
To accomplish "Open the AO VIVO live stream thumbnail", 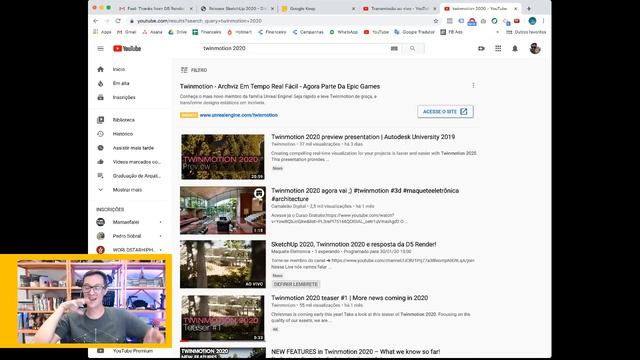I will tap(223, 264).
